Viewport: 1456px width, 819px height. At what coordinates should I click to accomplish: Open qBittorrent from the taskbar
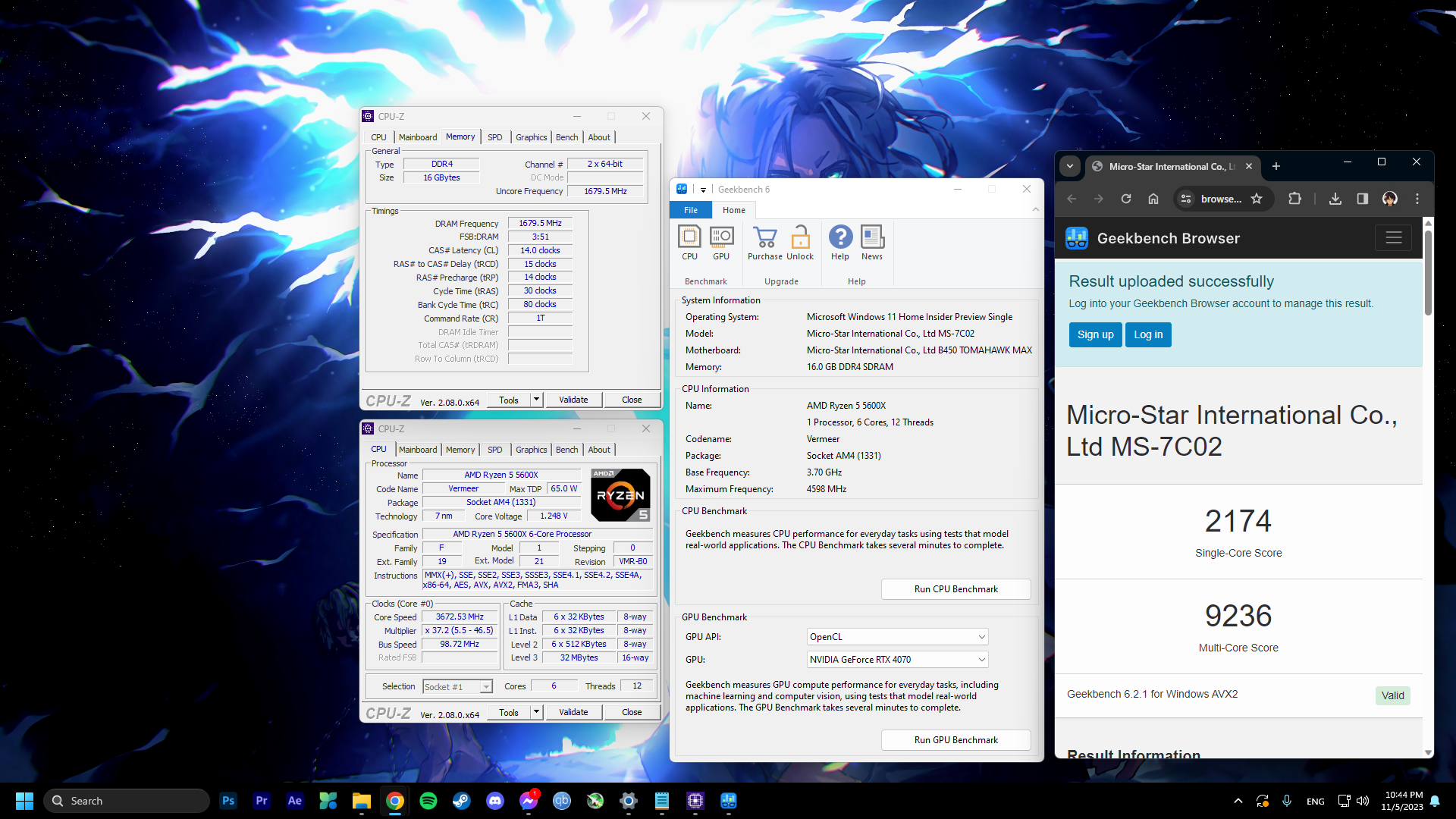pyautogui.click(x=562, y=801)
